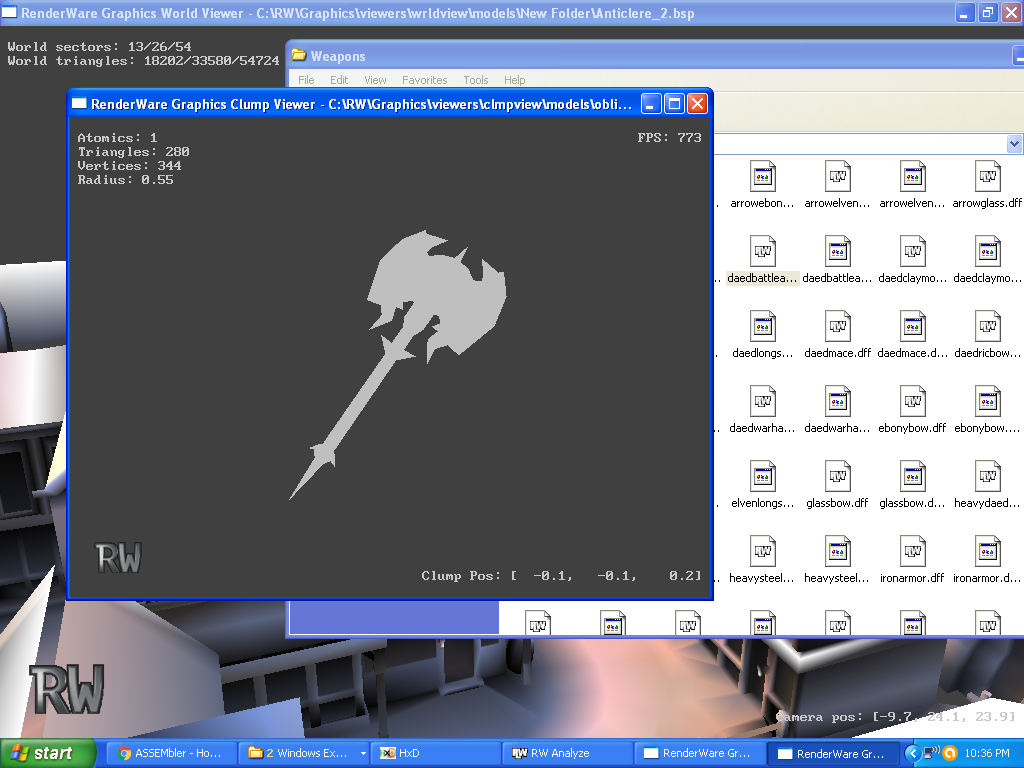Click the "World triangles" count text

143,61
